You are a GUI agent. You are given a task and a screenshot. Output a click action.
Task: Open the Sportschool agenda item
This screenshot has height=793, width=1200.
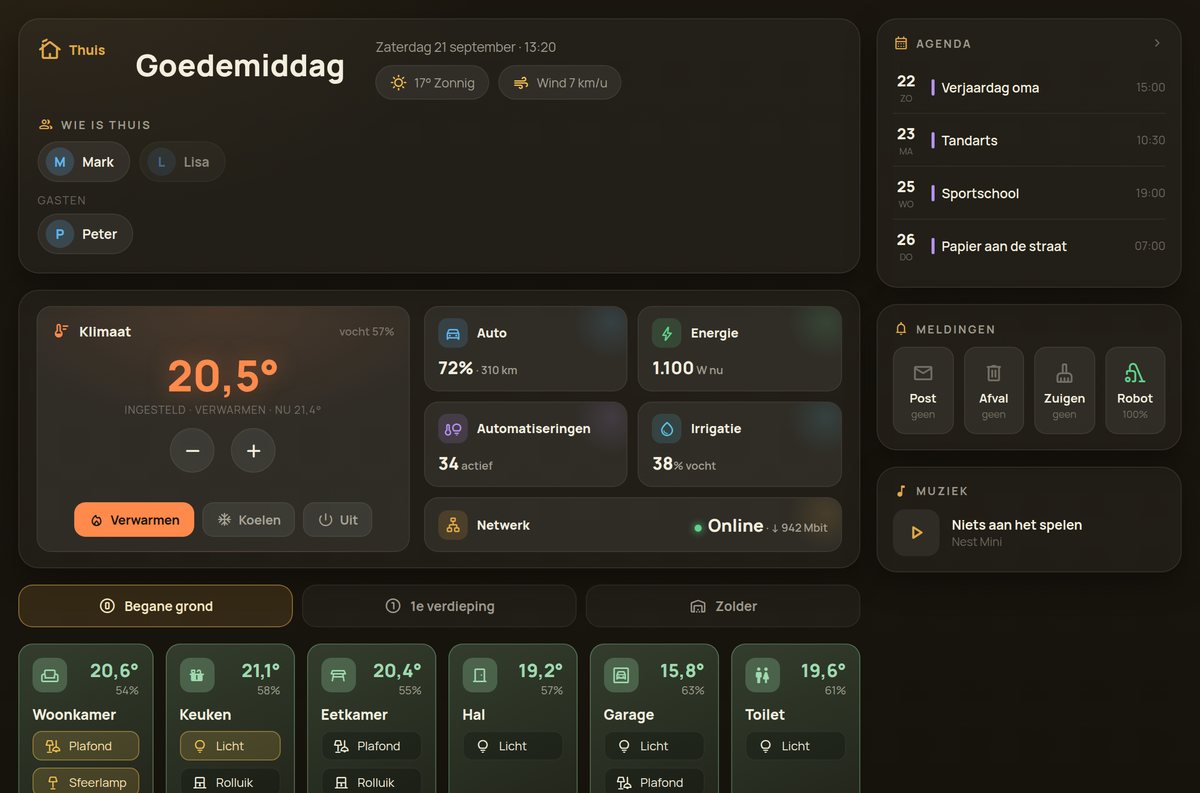1029,193
